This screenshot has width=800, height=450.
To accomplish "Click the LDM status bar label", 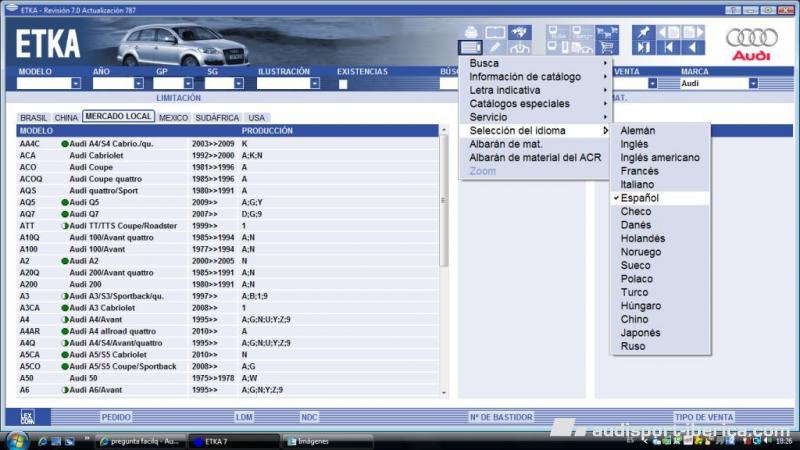I will pos(244,417).
